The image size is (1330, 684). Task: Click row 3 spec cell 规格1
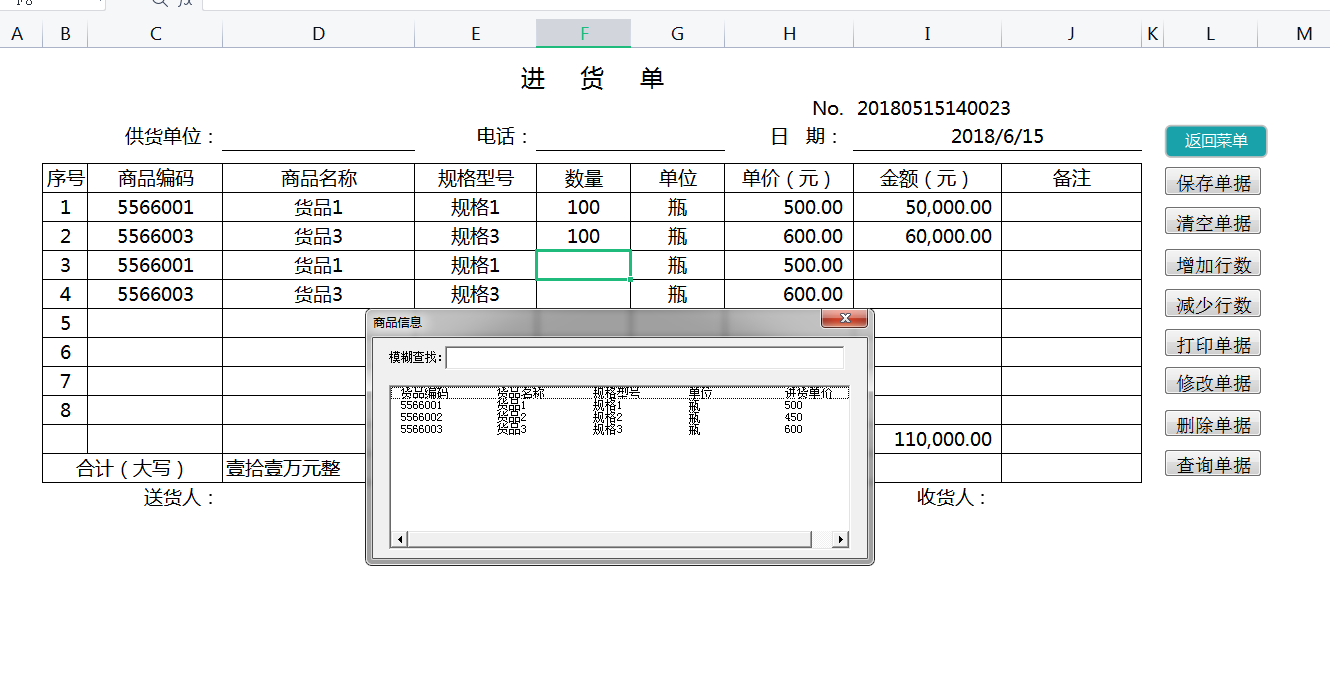(476, 265)
